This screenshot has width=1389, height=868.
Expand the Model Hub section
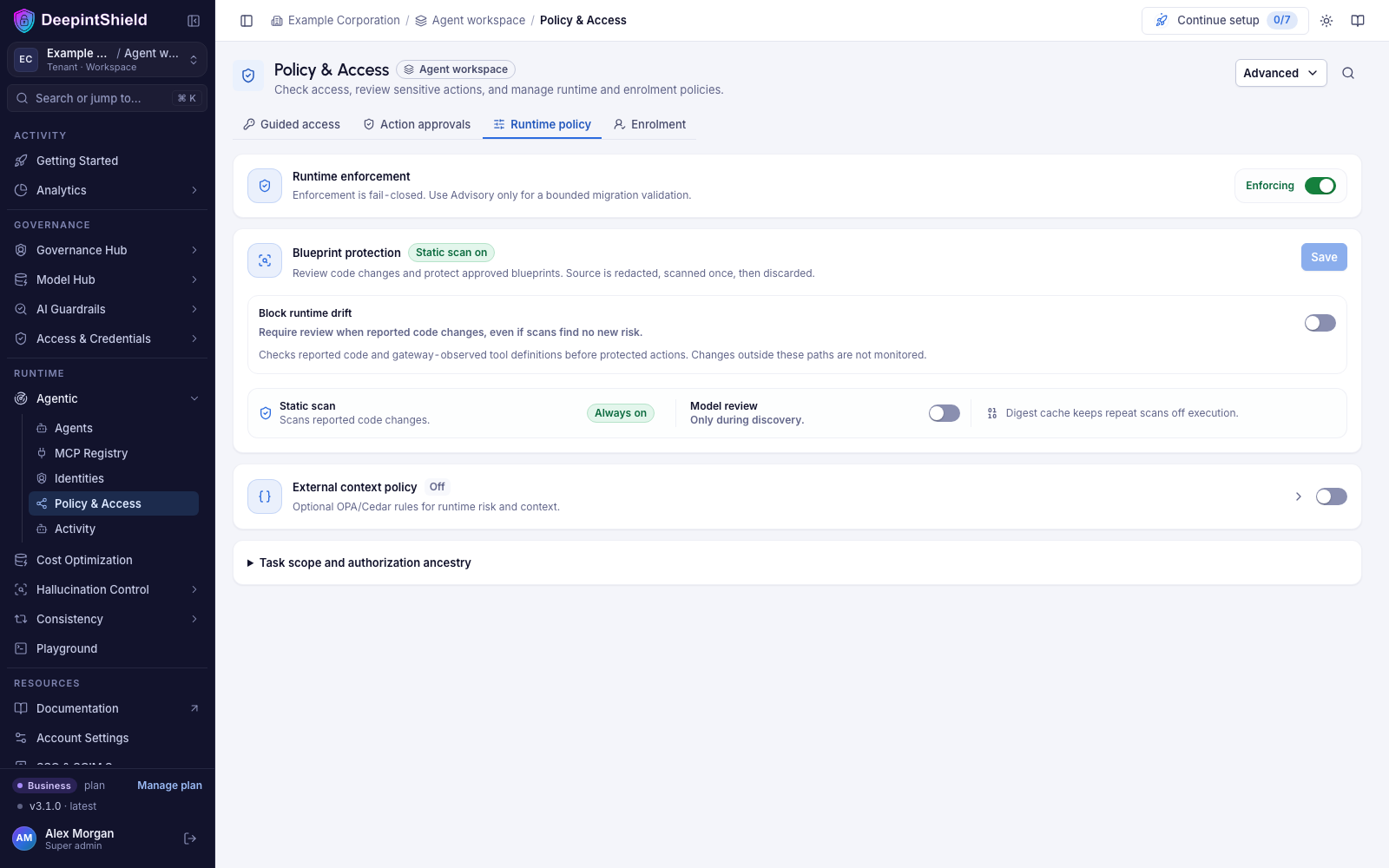(194, 279)
